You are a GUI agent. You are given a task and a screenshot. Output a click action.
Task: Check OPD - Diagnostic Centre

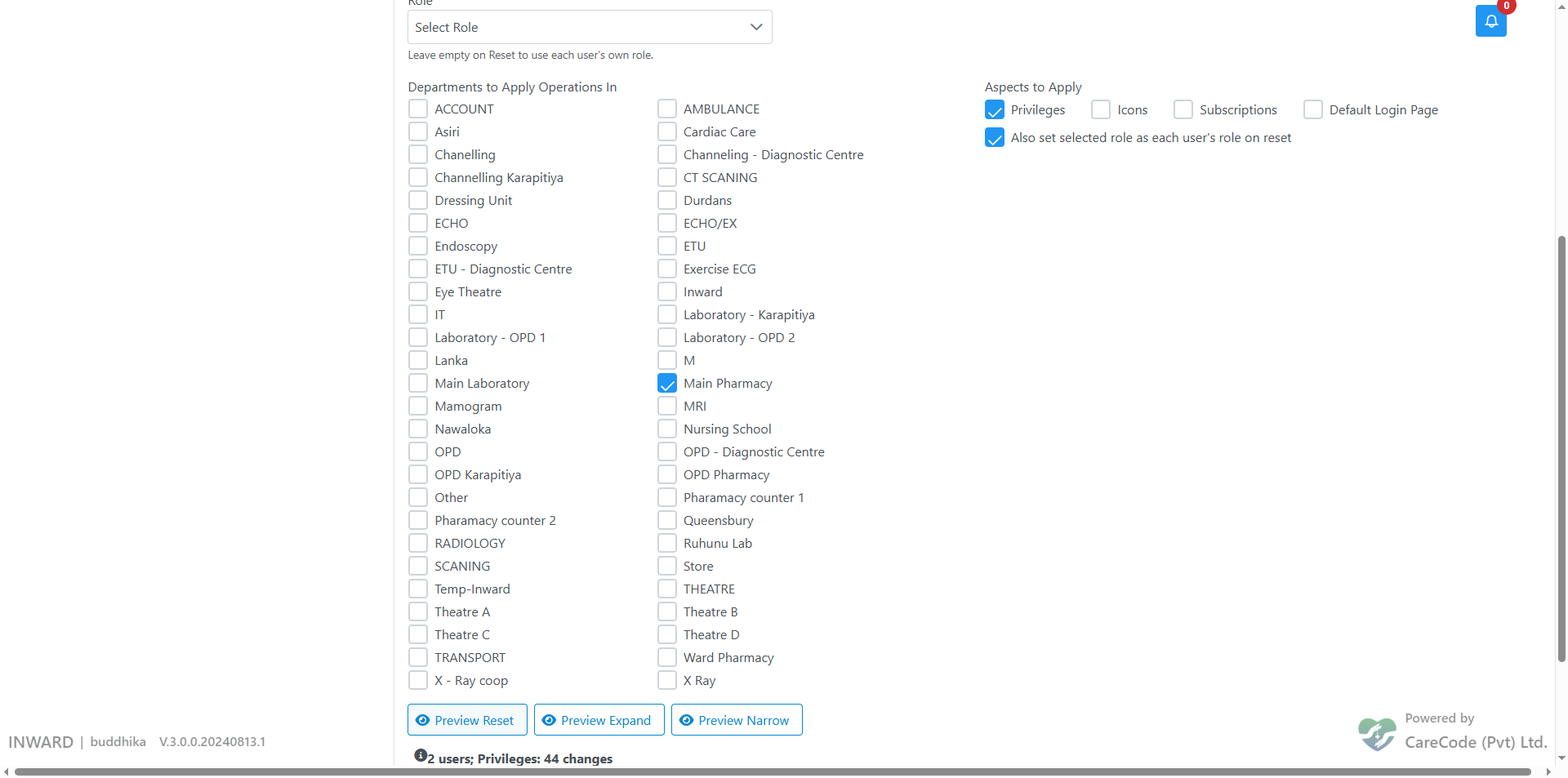click(666, 451)
